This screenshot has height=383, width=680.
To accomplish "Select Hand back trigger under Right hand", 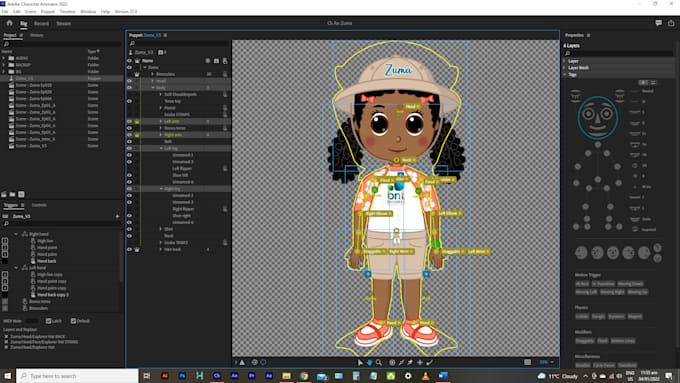I will (x=46, y=261).
